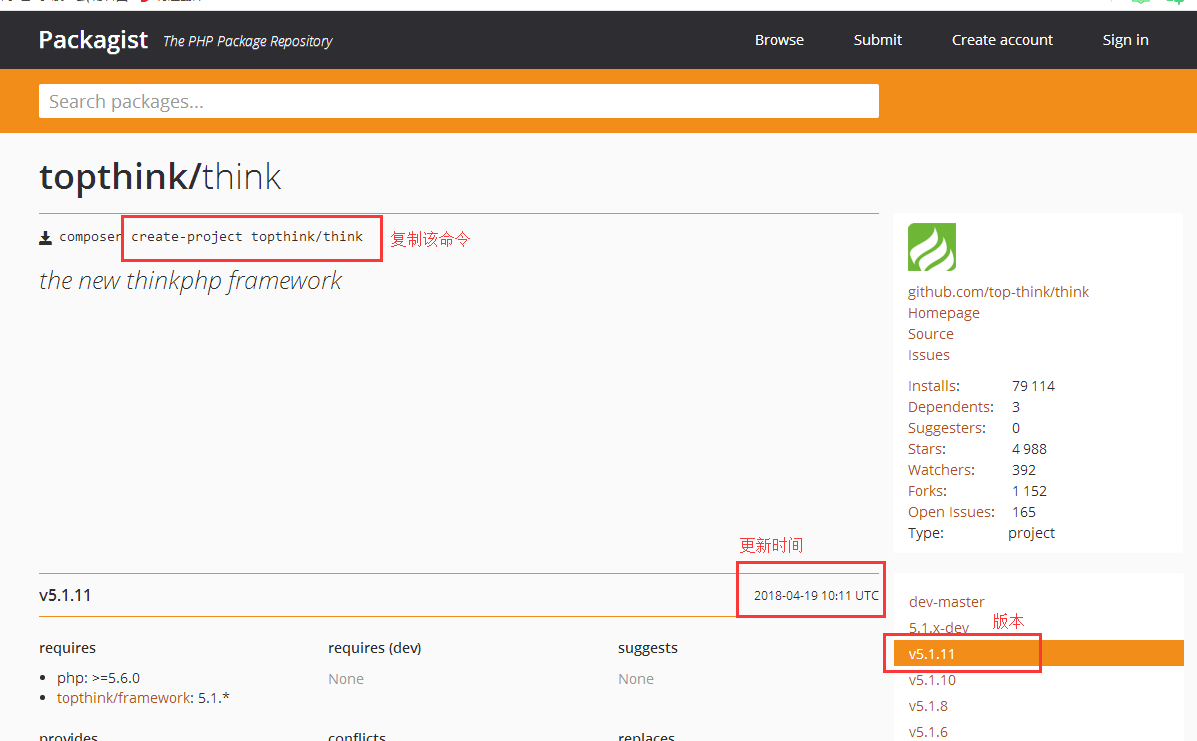This screenshot has width=1197, height=741.
Task: Click the 'requires (dev)' heading
Action: pyautogui.click(x=375, y=648)
